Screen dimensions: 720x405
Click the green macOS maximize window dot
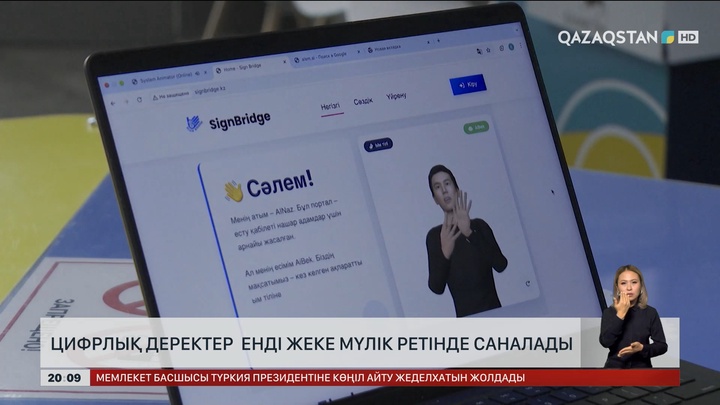point(121,83)
